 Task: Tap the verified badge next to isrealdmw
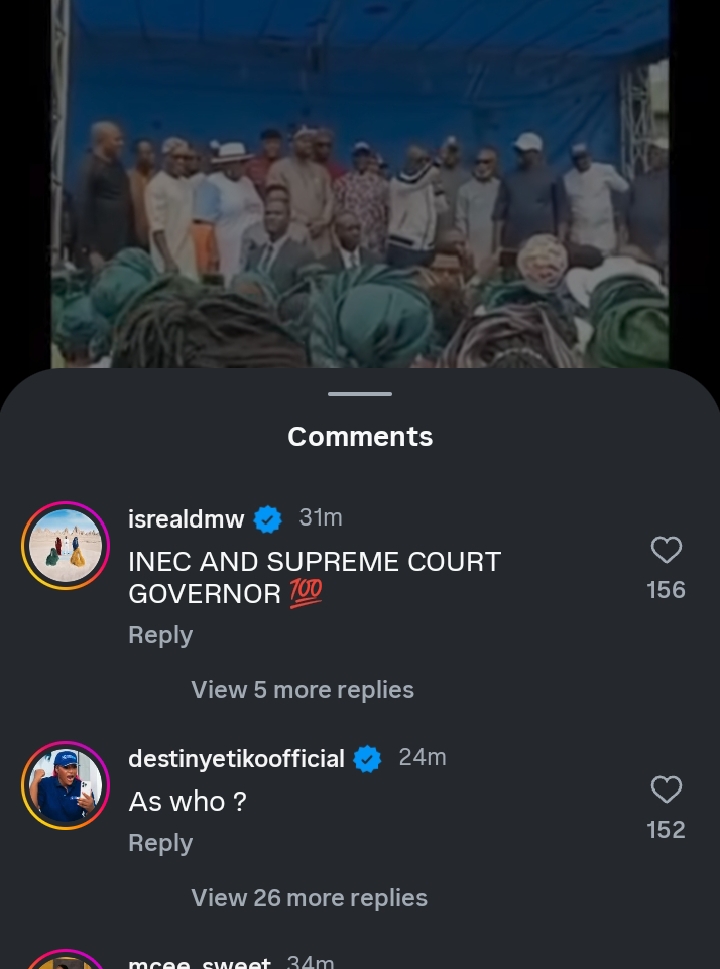point(267,519)
